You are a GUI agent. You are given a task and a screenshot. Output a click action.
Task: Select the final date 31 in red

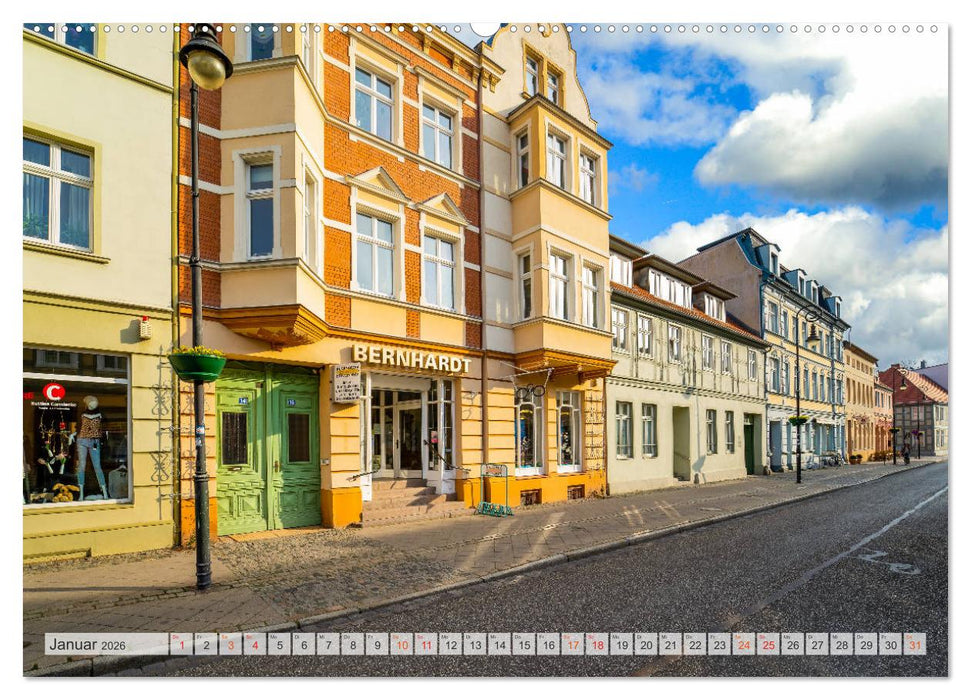point(915,645)
